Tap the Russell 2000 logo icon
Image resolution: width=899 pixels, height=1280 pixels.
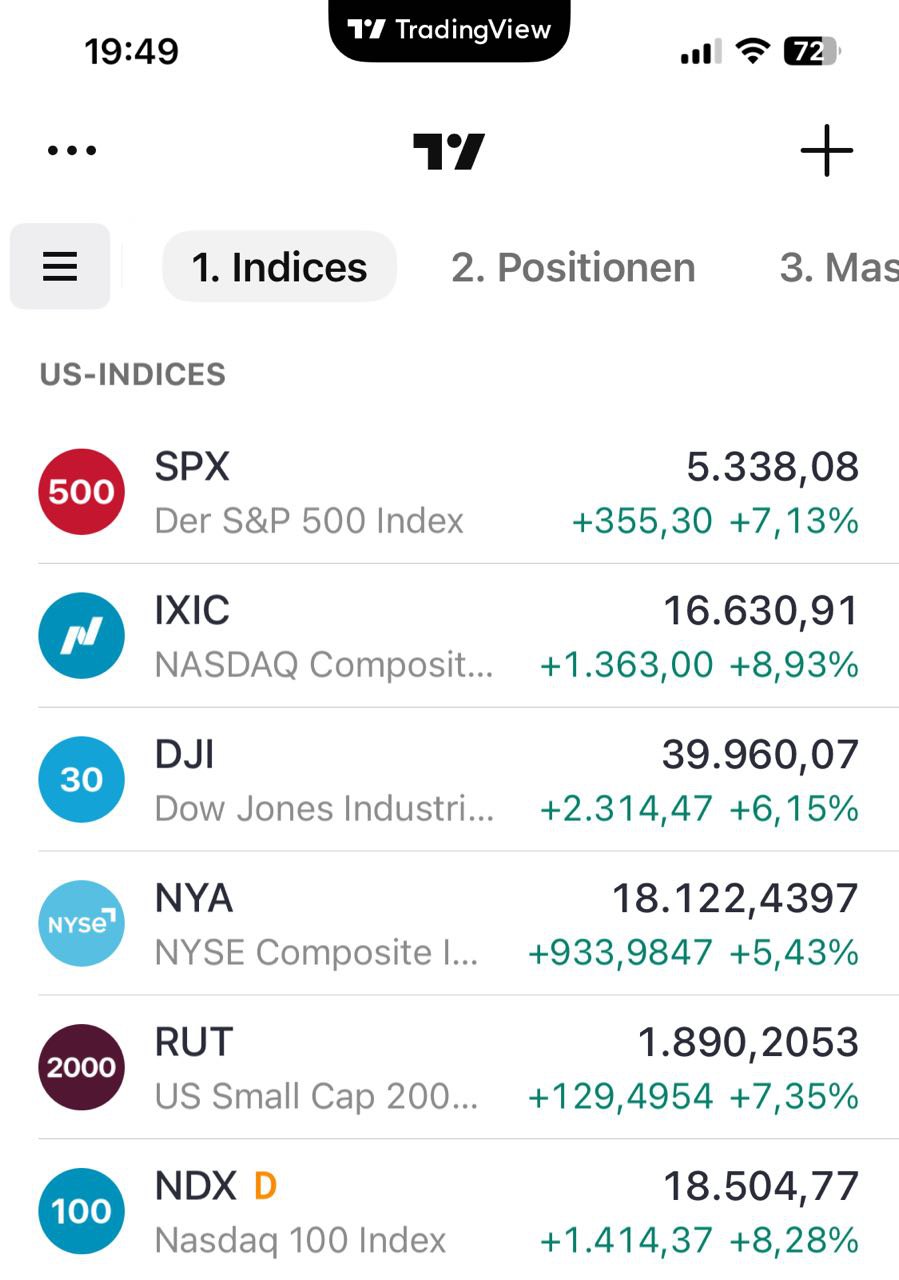pos(81,1068)
